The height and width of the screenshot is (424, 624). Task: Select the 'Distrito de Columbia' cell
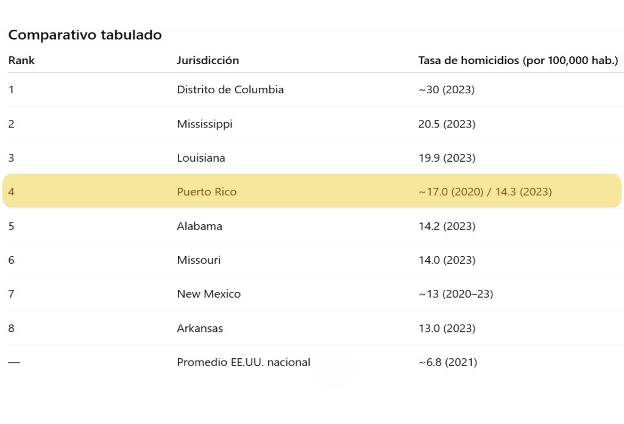[x=230, y=90]
